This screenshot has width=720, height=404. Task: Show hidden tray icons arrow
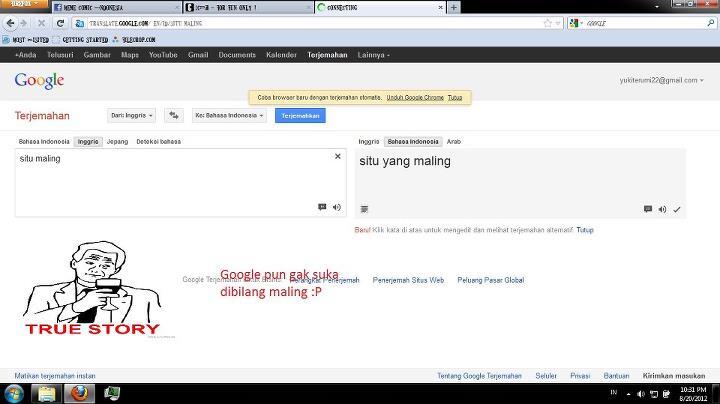click(x=628, y=394)
